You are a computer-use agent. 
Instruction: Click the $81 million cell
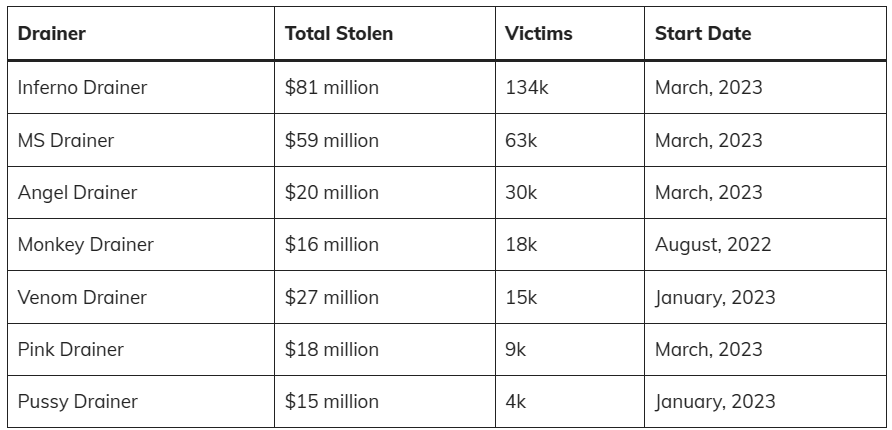332,88
